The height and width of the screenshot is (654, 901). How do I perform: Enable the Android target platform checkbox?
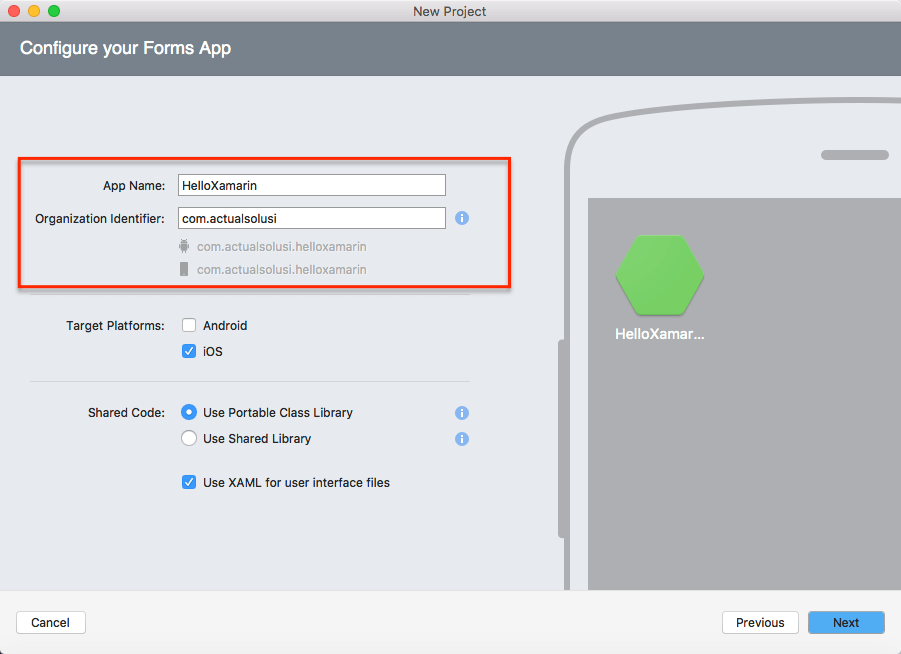[x=189, y=326]
